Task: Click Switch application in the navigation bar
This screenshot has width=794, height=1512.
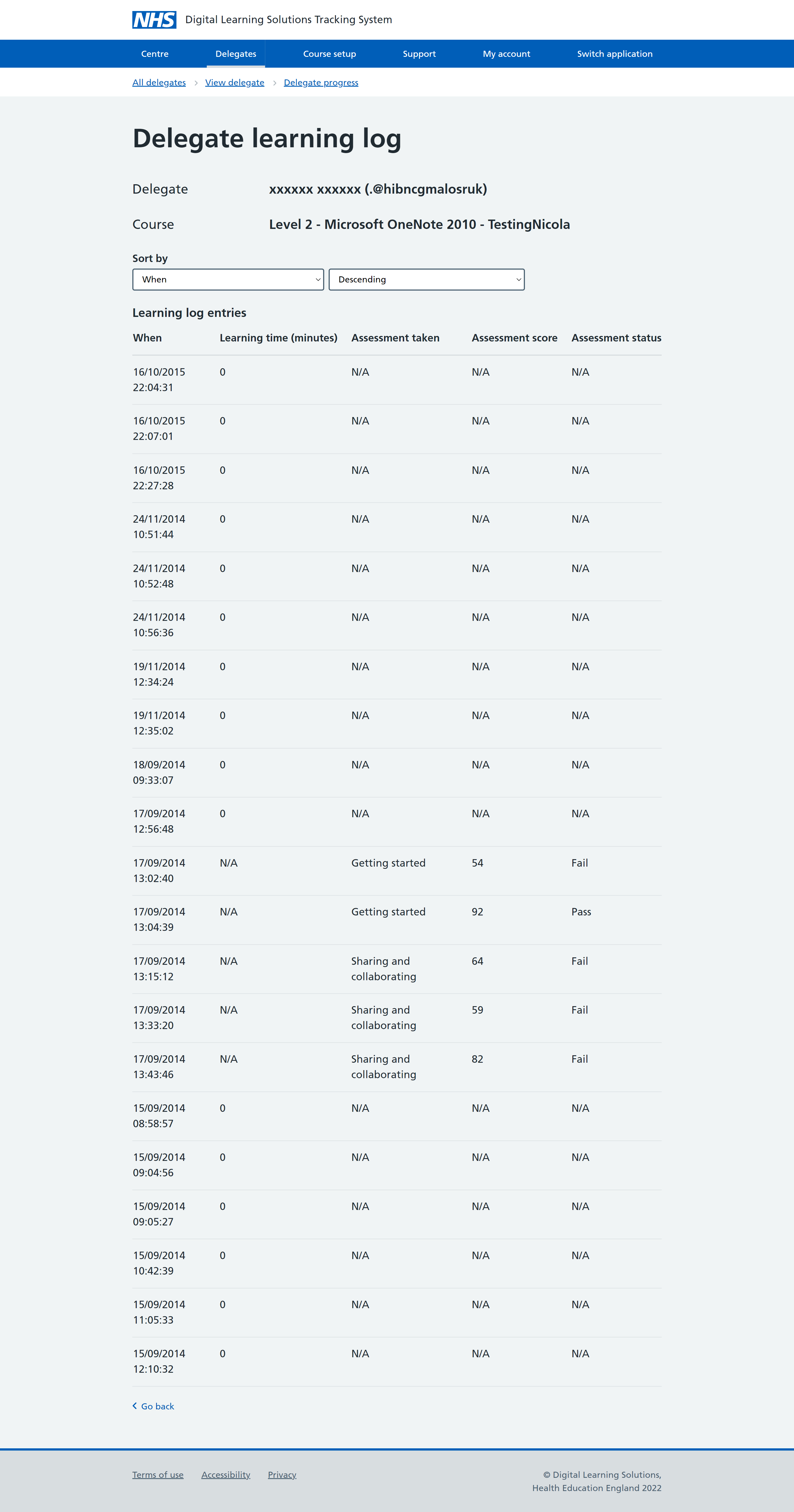Action: click(615, 54)
